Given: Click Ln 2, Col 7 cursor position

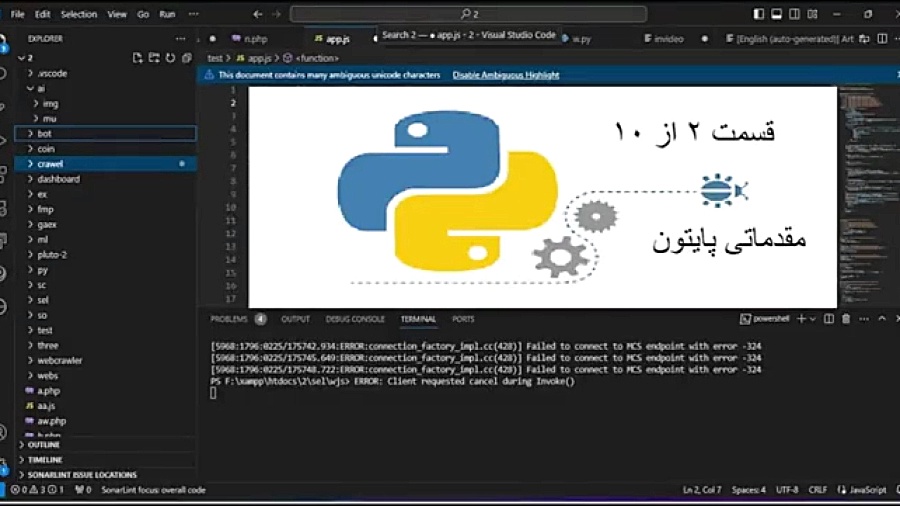Looking at the screenshot, I should [701, 490].
